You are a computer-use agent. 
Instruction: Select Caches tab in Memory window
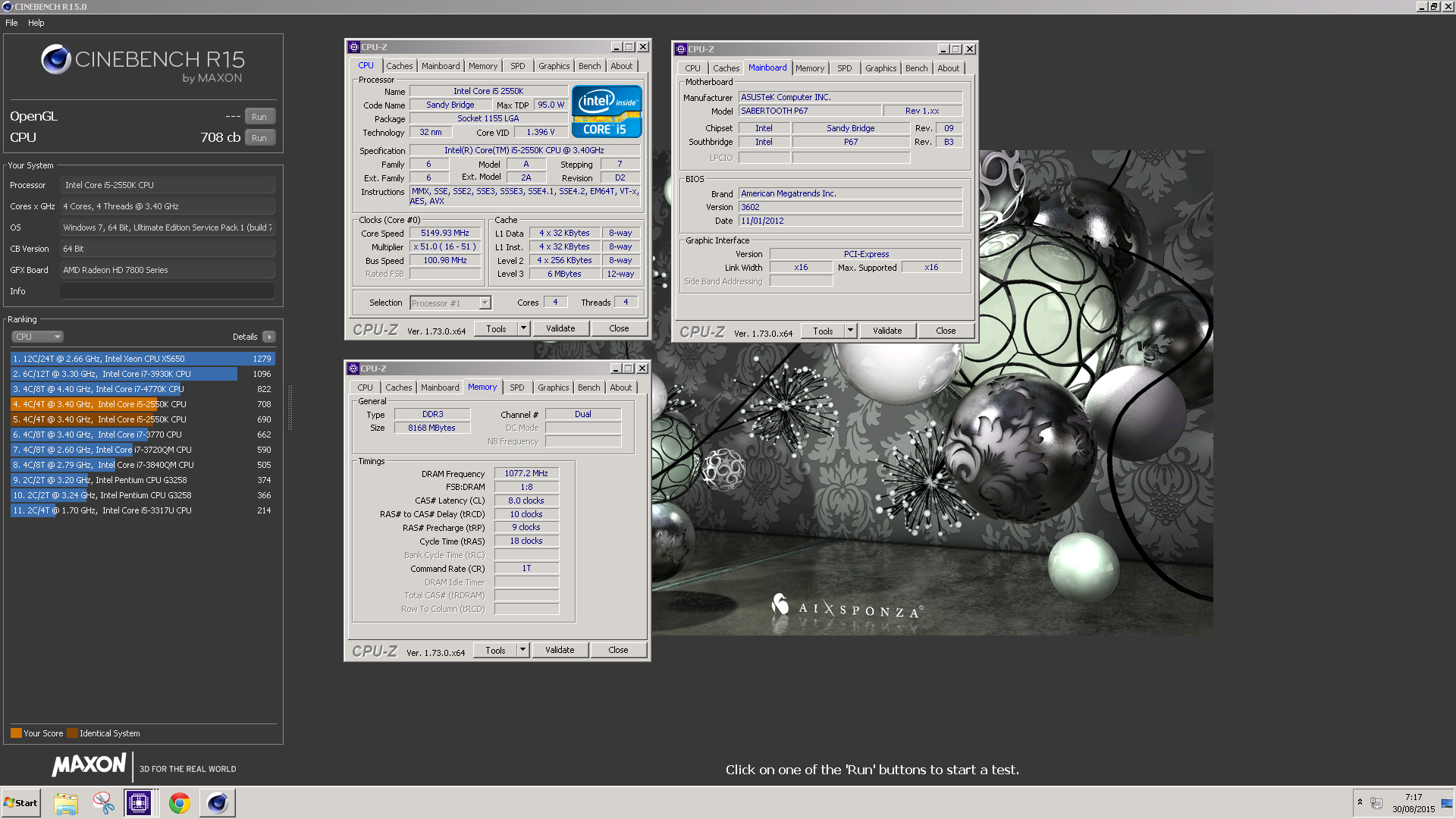click(399, 388)
